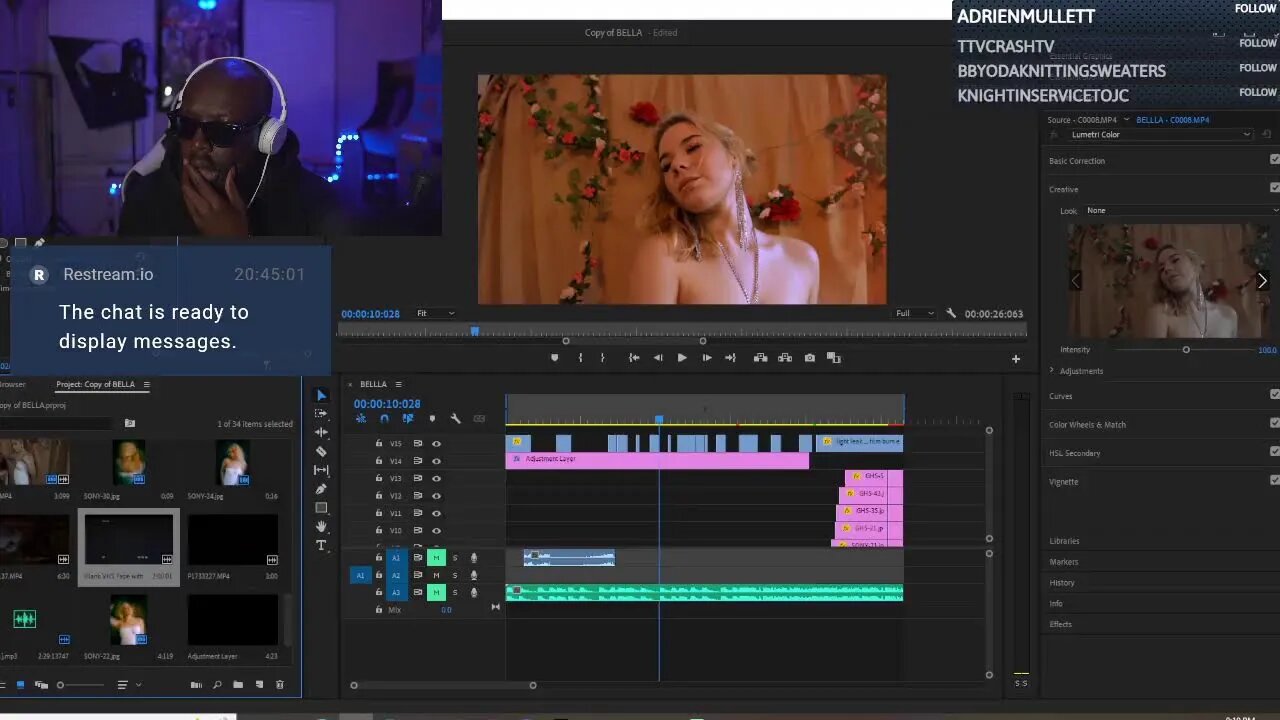The height and width of the screenshot is (720, 1280).
Task: Open the Full playback resolution dropdown
Action: coord(915,313)
